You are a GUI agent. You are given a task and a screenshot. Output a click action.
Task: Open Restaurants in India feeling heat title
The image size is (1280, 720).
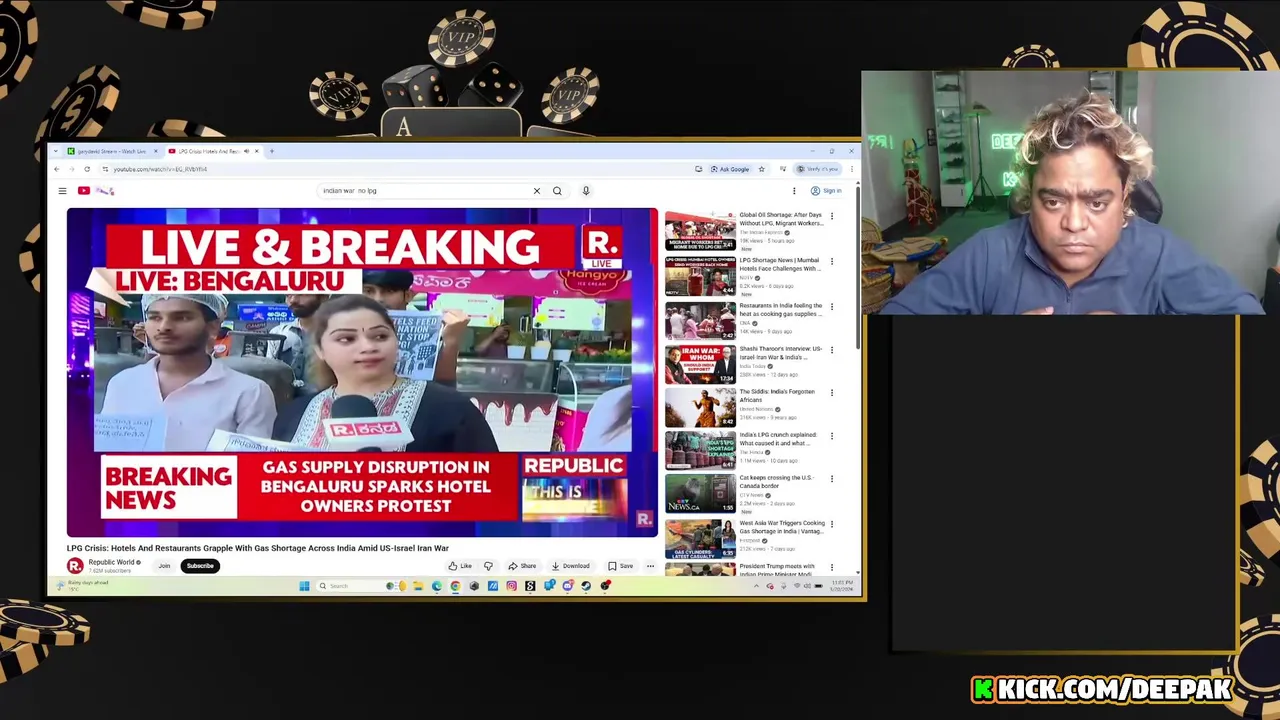click(x=781, y=310)
